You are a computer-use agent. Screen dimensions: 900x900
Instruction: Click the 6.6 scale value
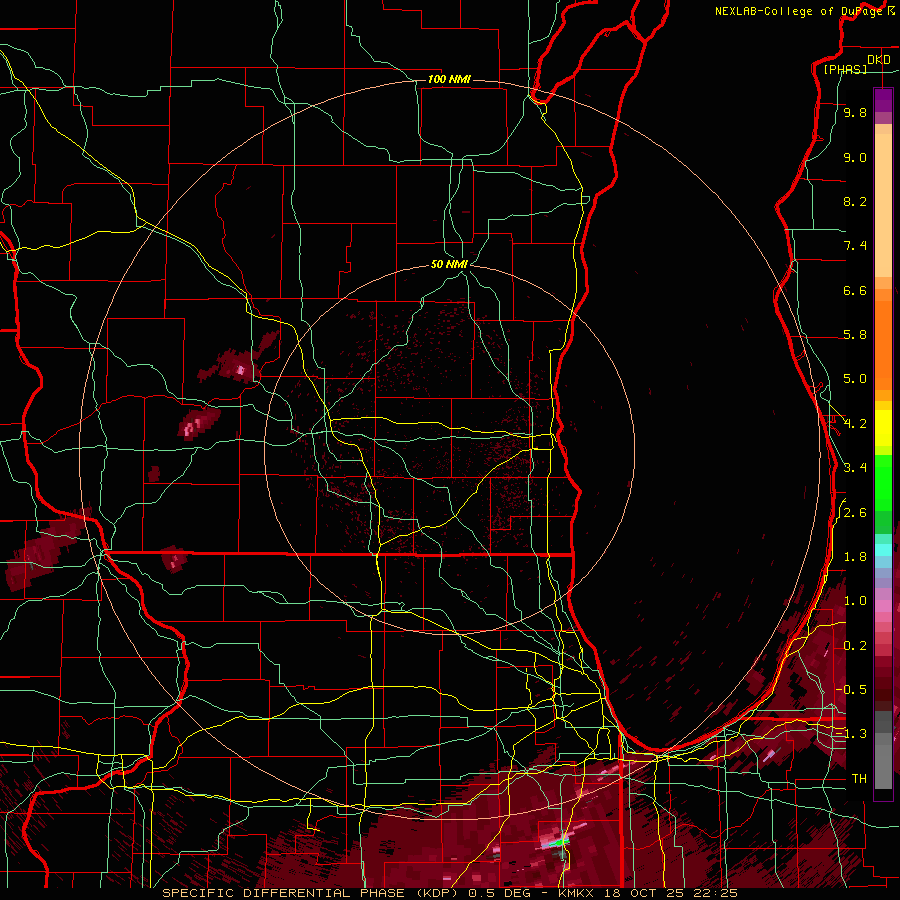click(855, 290)
